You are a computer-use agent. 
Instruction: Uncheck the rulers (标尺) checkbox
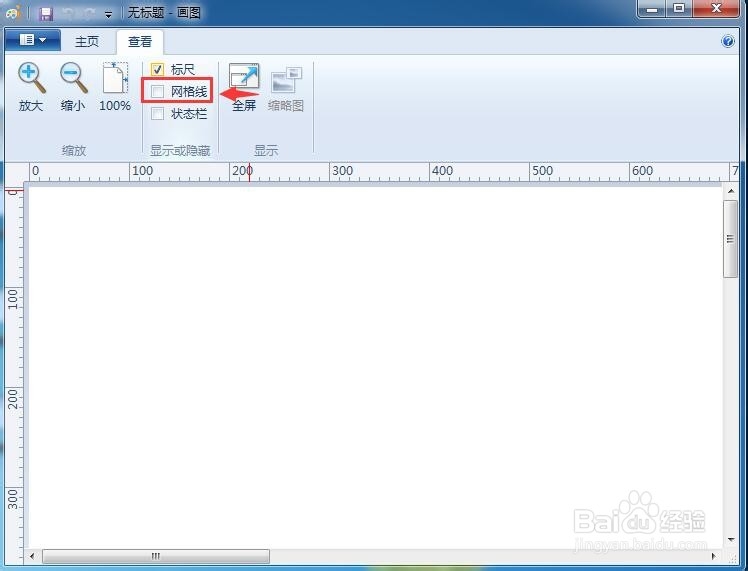pos(157,70)
